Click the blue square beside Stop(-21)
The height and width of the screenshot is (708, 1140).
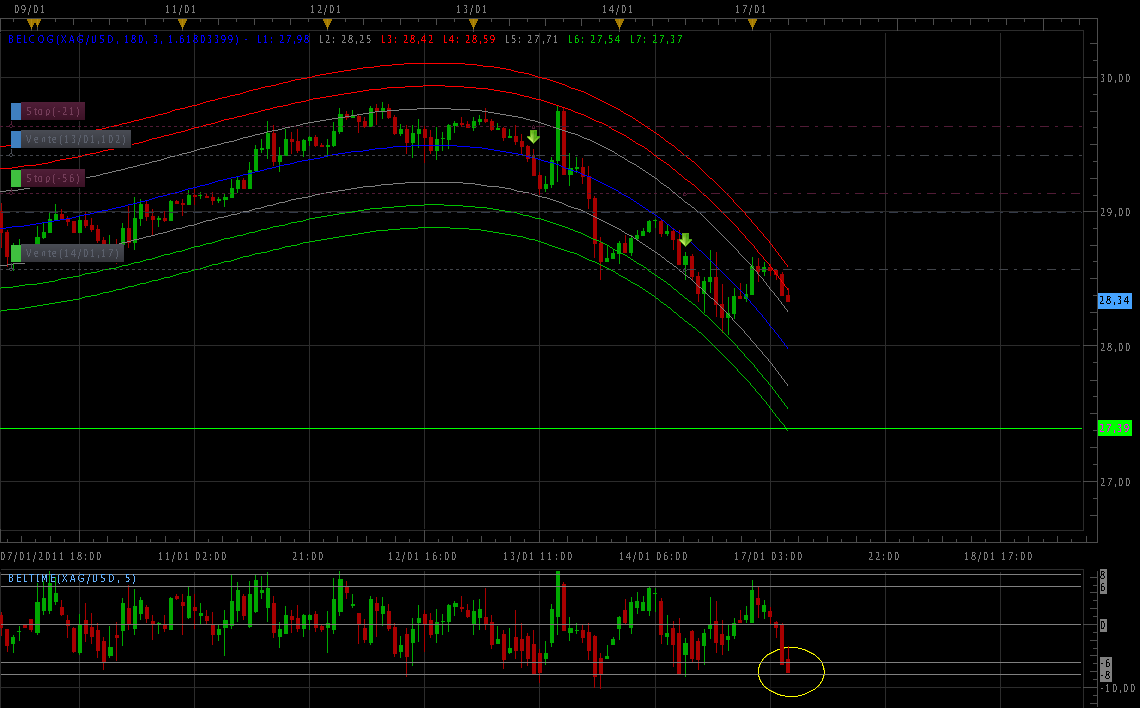(16, 111)
